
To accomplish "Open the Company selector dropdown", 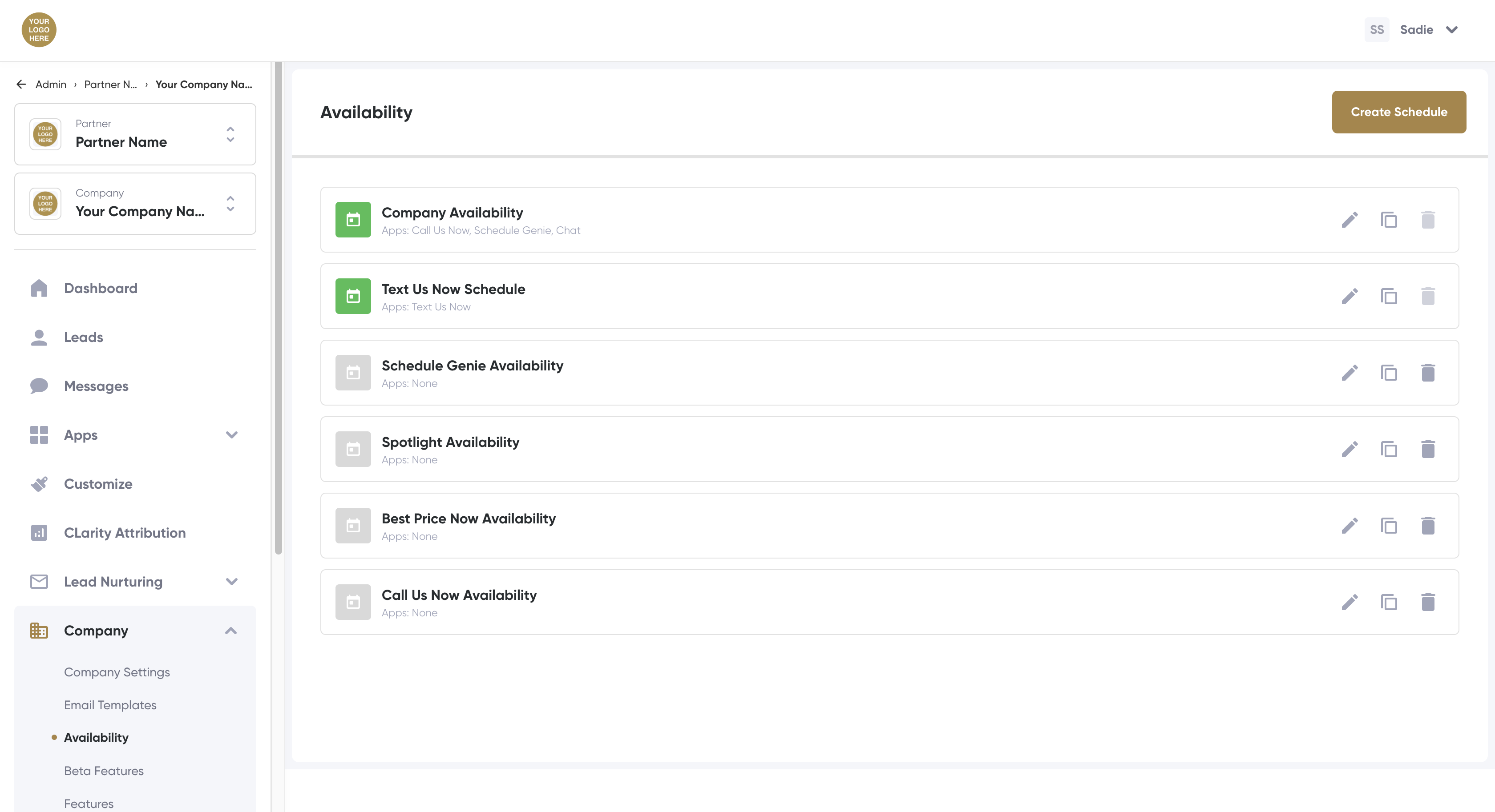I will (x=135, y=204).
